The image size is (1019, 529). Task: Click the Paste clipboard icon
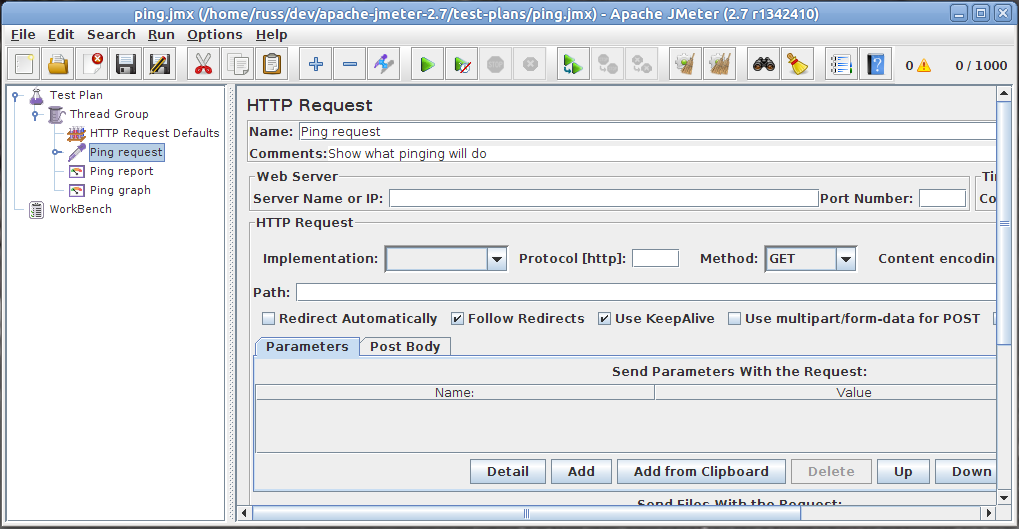pos(271,64)
